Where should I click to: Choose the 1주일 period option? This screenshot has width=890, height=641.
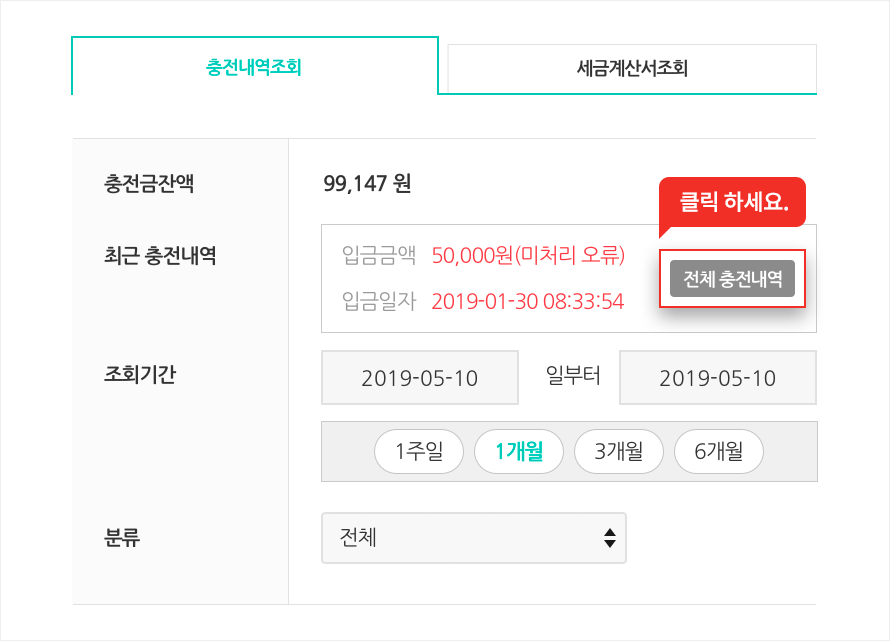[419, 451]
